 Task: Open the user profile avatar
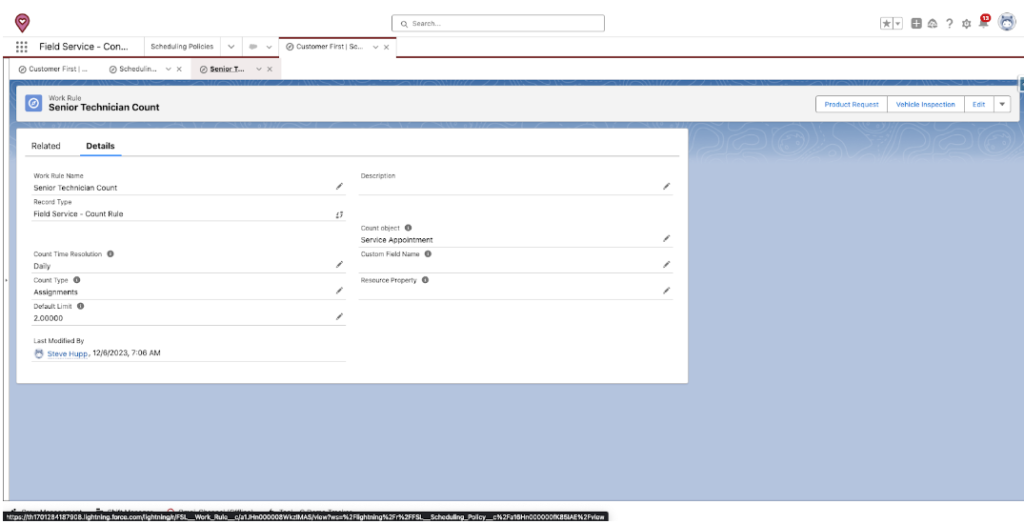click(1006, 22)
